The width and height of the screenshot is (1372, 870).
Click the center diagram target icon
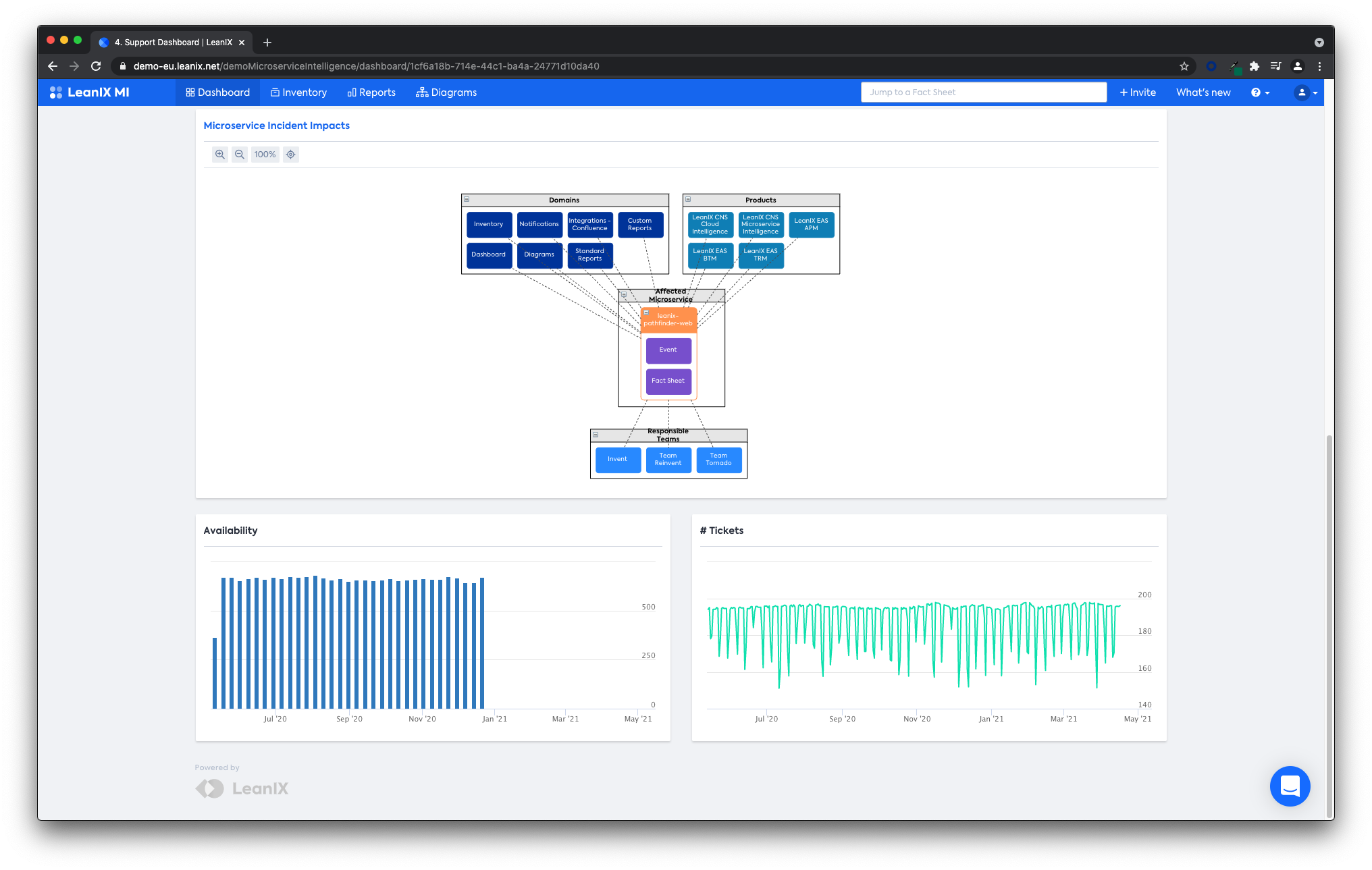(x=291, y=155)
